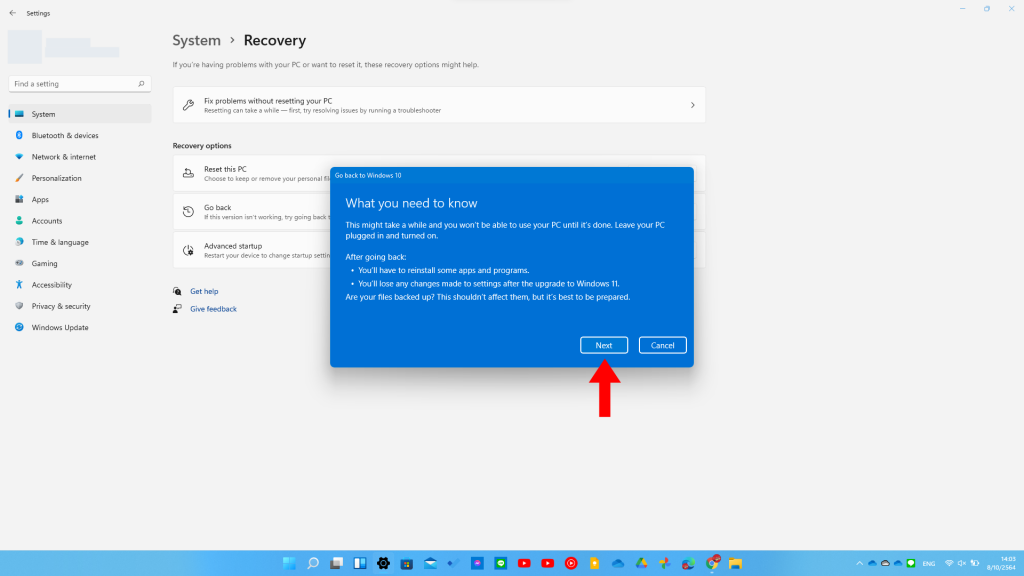
Task: Open the Apps settings category
Action: click(x=80, y=199)
